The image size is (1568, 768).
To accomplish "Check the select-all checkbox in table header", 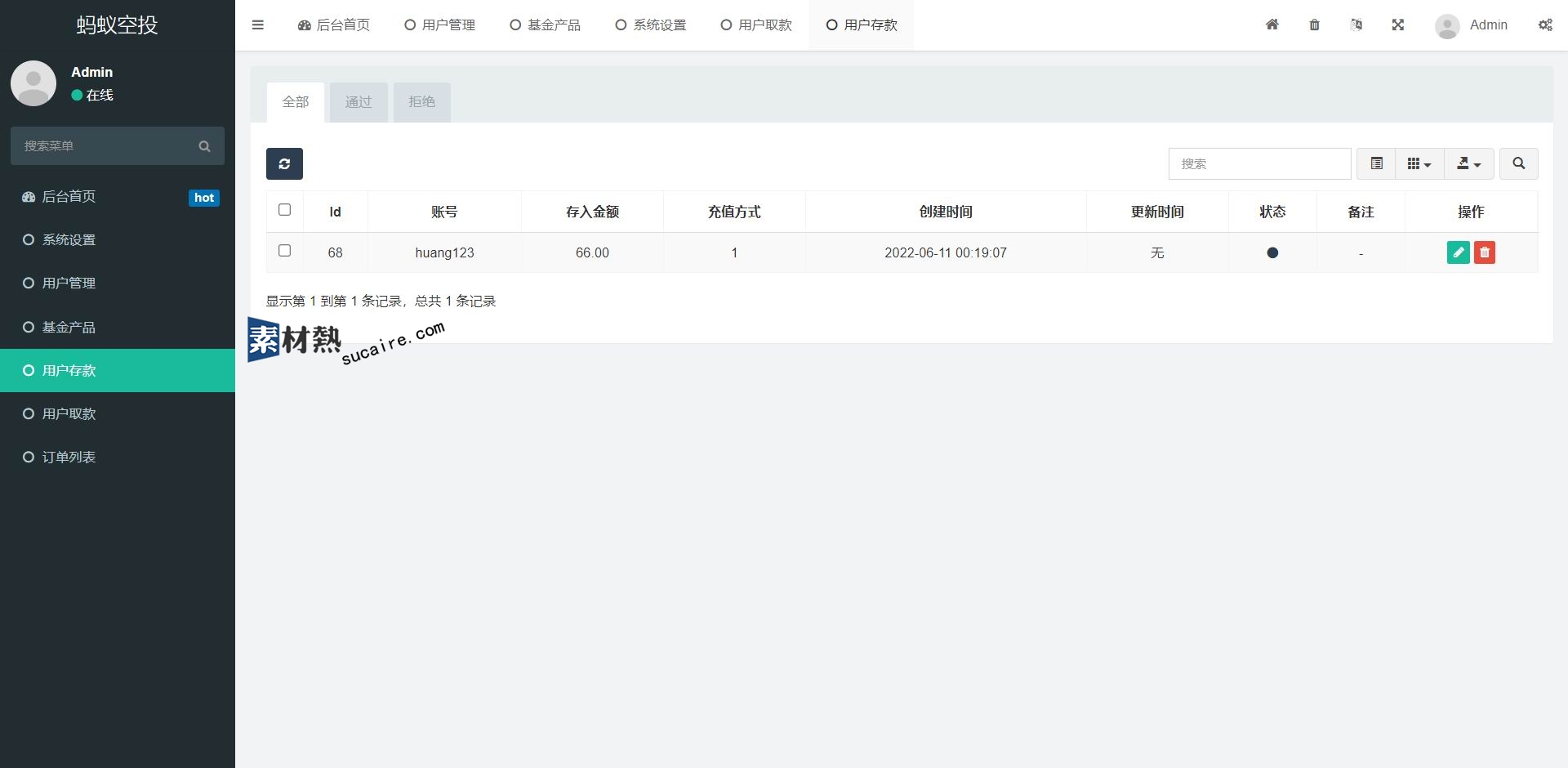I will 284,210.
